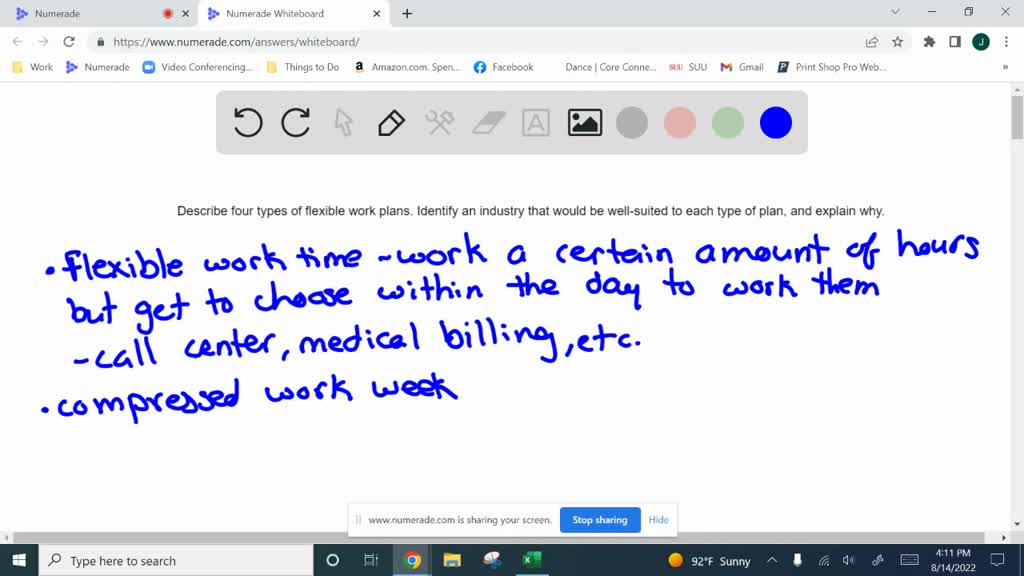
Task: Open the Insert Image tool
Action: click(584, 122)
